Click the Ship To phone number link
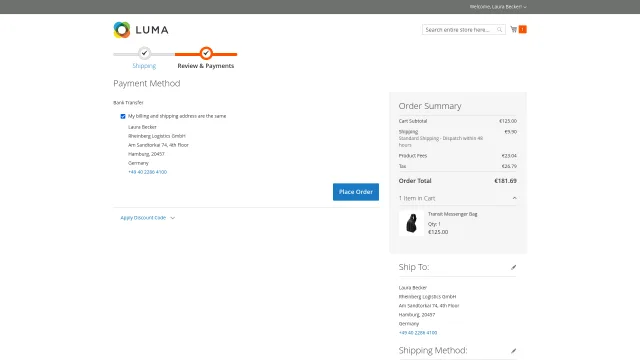The height and width of the screenshot is (360, 640). 418,333
